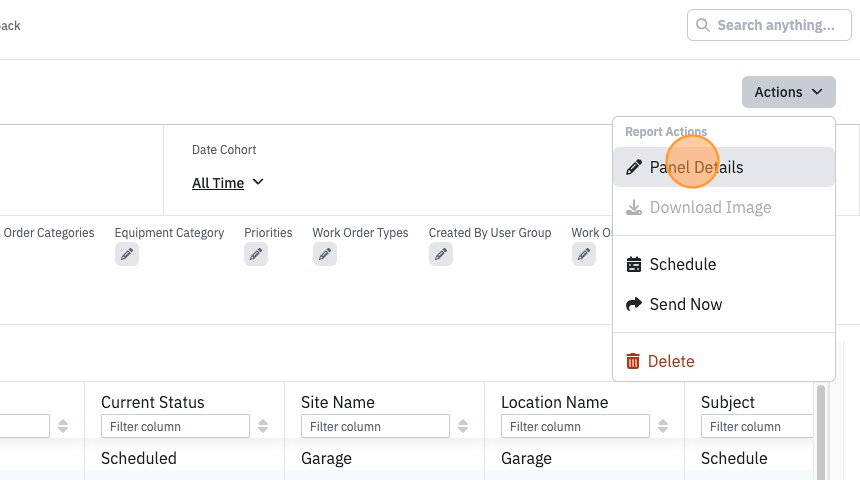Screen dimensions: 860x480
Task: Select Panel Details from Report Actions
Action: click(x=724, y=167)
